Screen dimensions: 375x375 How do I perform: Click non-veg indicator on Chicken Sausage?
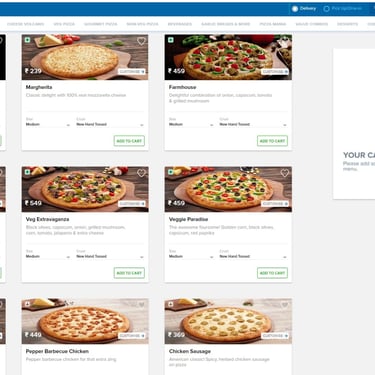pos(171,304)
